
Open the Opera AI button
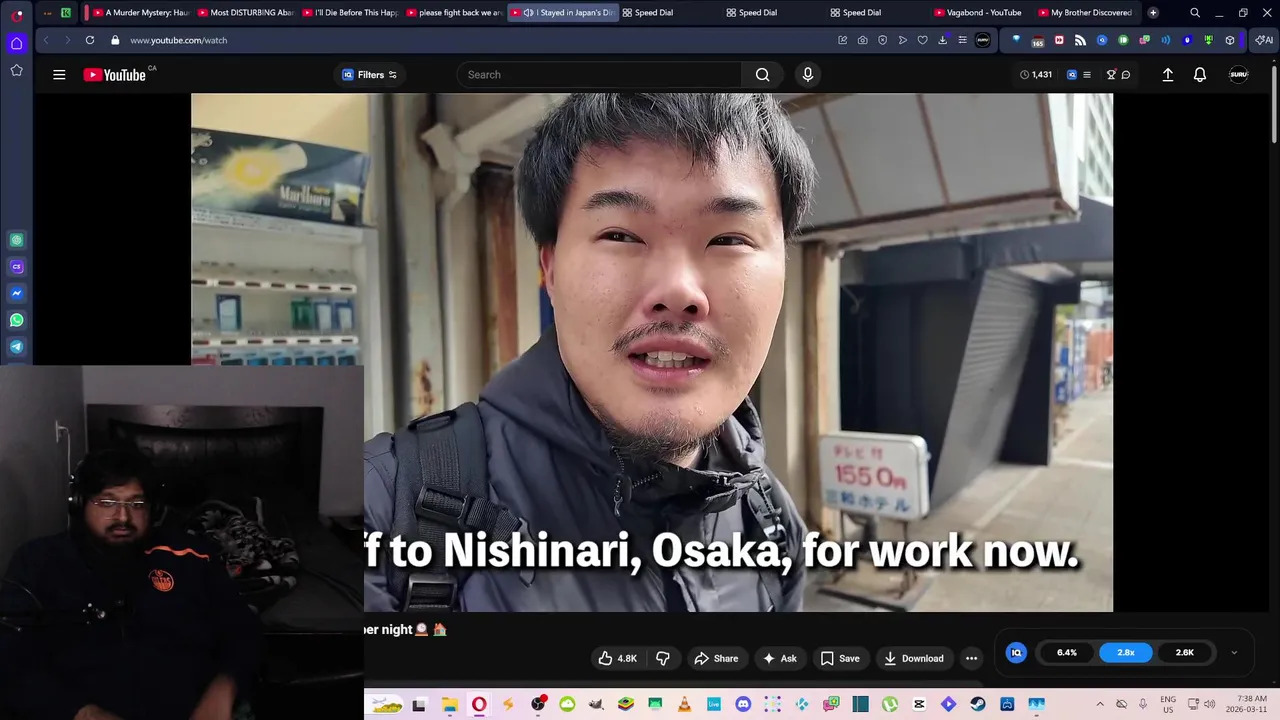tap(1264, 40)
